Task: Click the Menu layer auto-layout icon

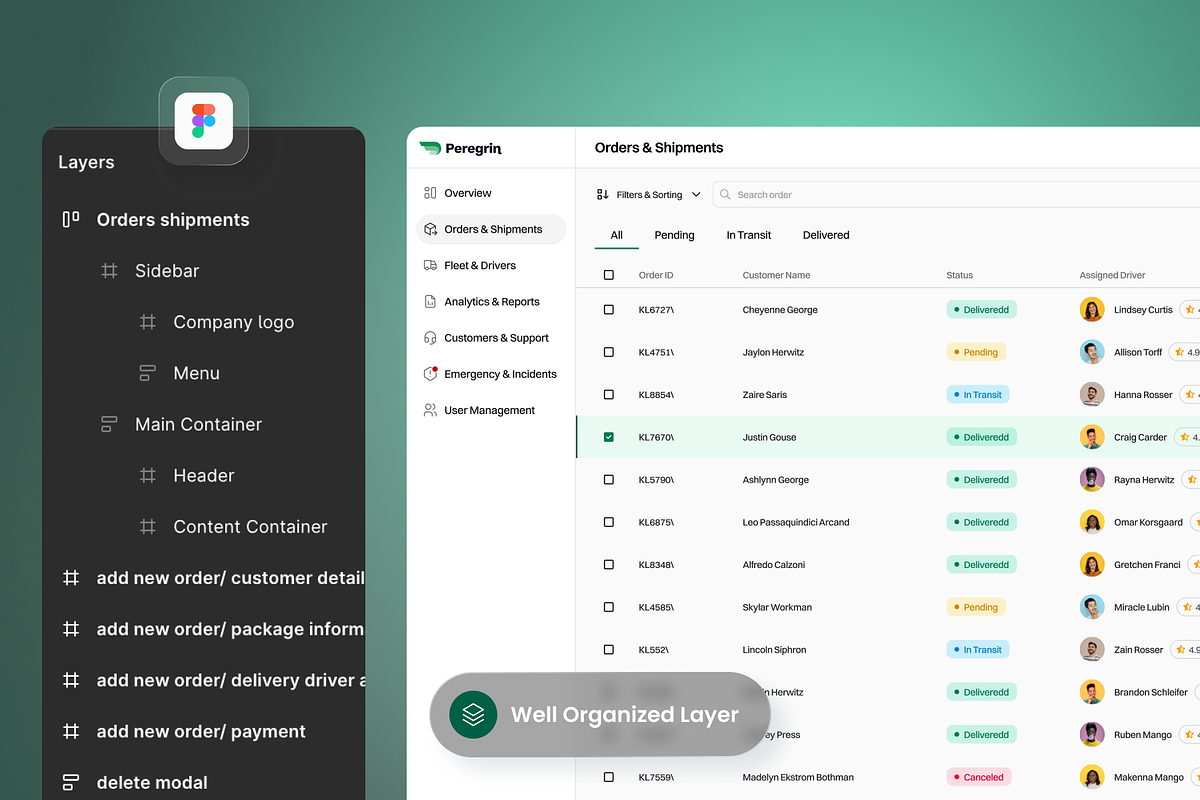Action: [147, 373]
